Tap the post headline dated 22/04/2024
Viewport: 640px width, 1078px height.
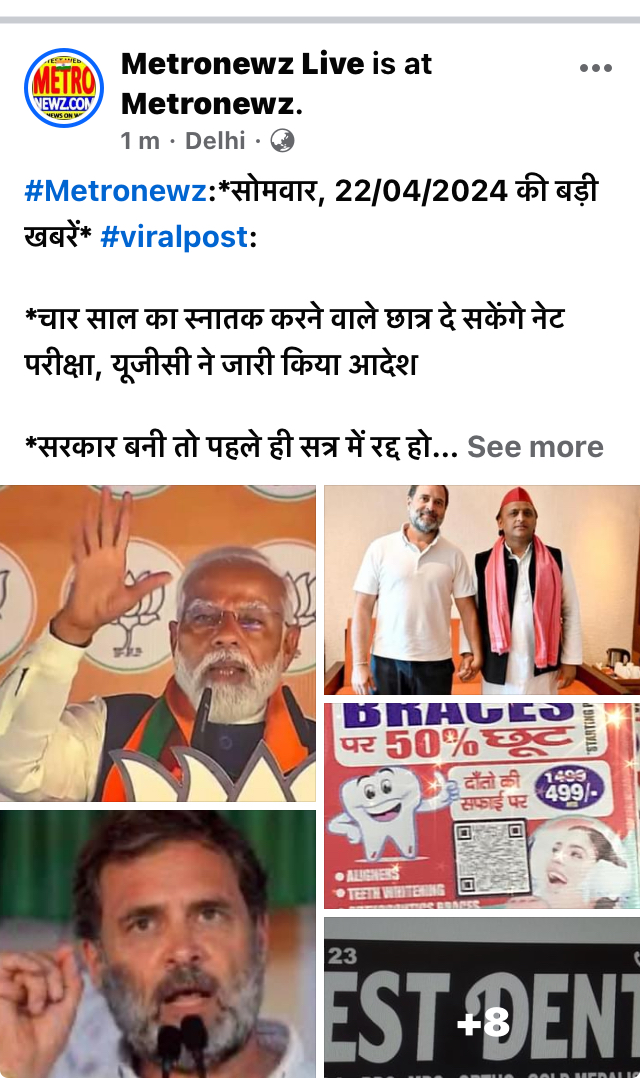[x=311, y=214]
